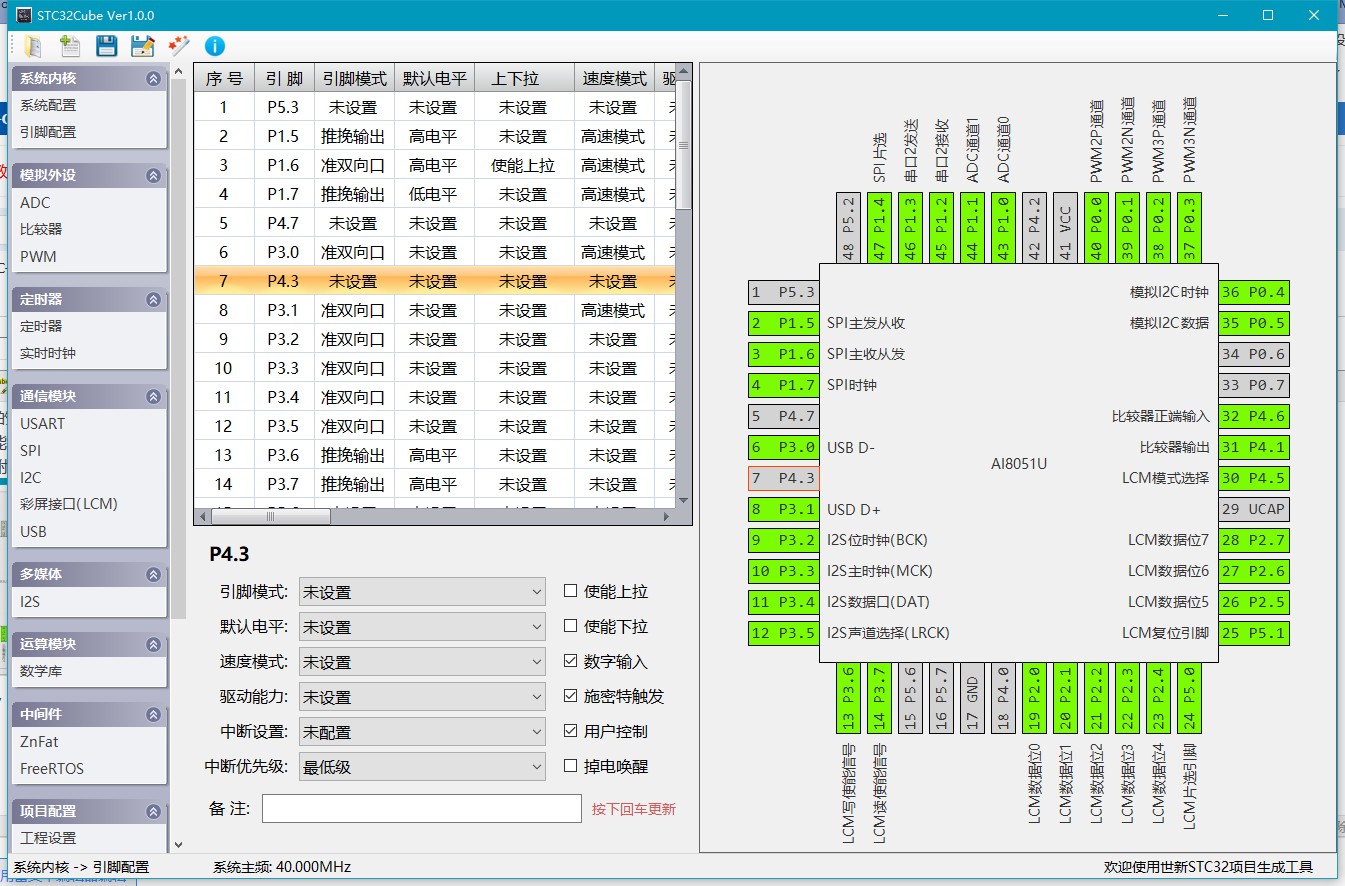Select chip pin 47 P1.4

[x=880, y=228]
